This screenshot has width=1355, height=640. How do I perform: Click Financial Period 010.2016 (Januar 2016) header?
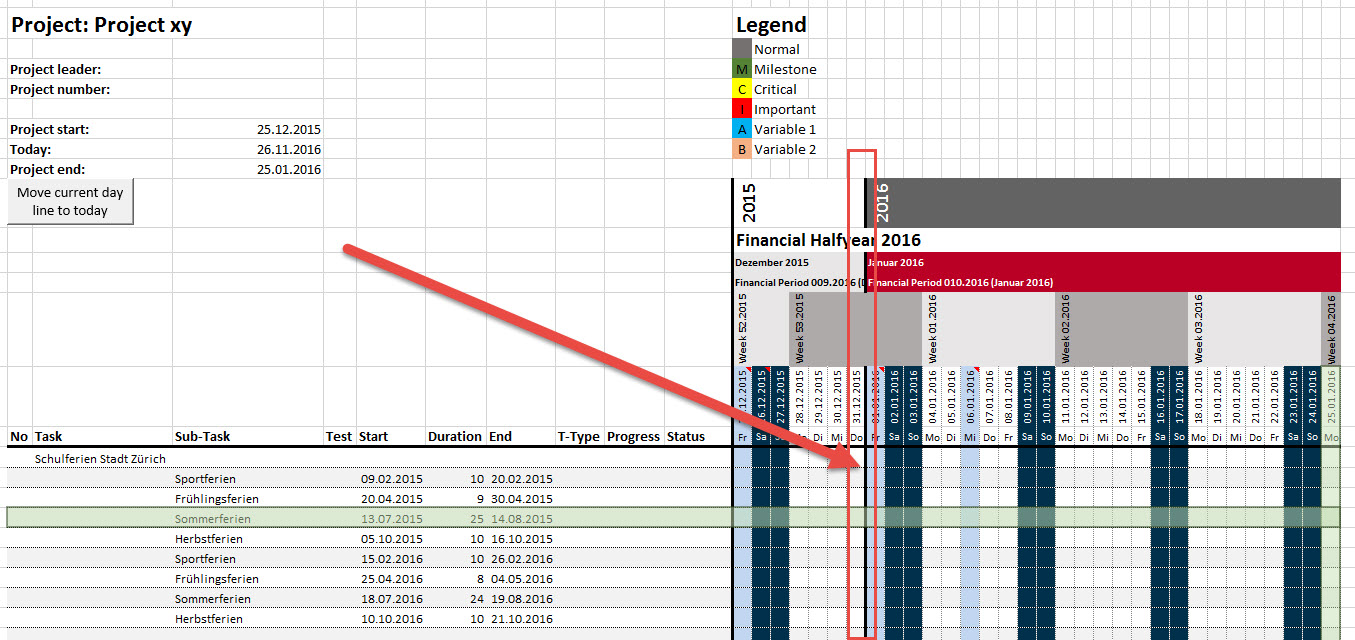pyautogui.click(x=960, y=282)
